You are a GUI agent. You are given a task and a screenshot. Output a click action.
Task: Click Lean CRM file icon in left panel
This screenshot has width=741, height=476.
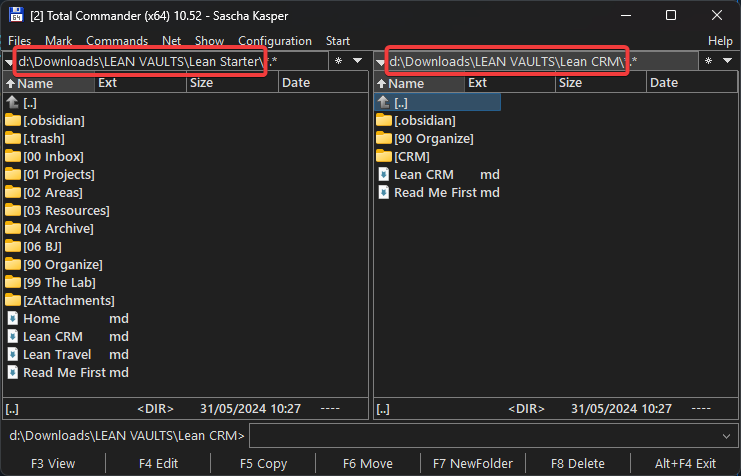13,336
